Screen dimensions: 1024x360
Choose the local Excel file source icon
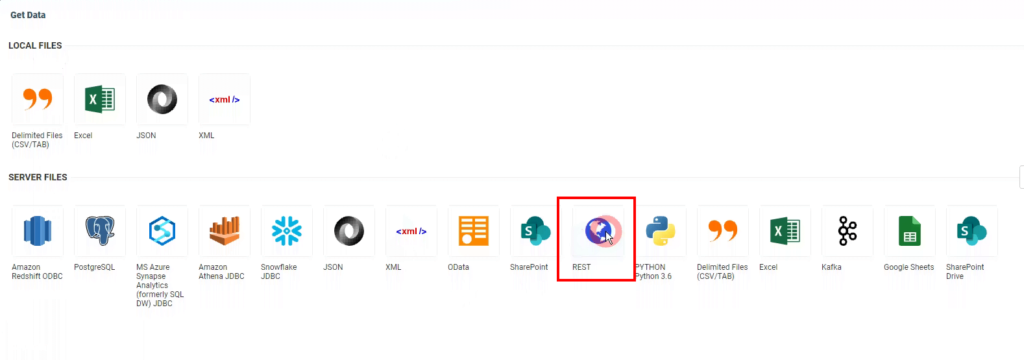(100, 99)
